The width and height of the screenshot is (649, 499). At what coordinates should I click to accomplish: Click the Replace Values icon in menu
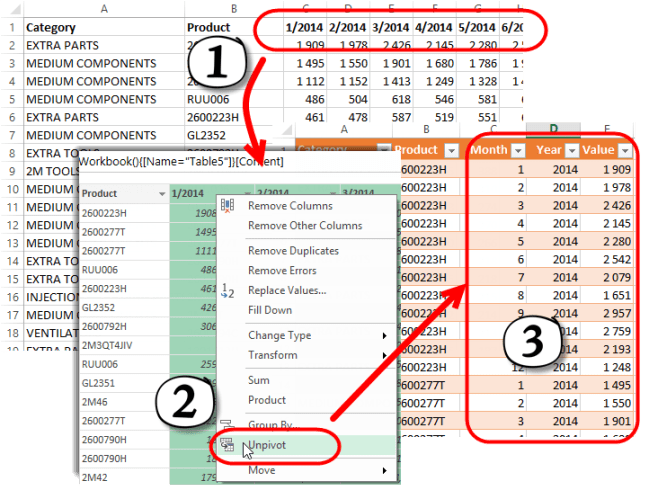(x=227, y=290)
